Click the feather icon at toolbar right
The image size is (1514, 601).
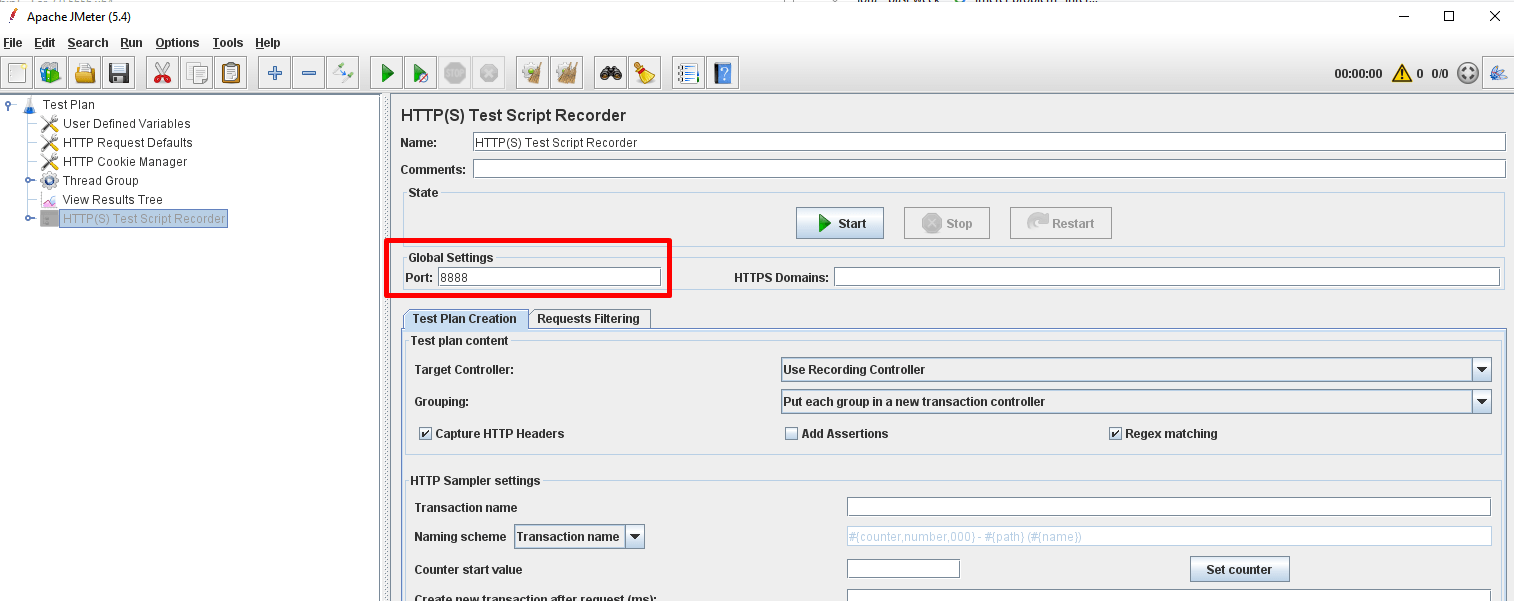(x=1498, y=73)
